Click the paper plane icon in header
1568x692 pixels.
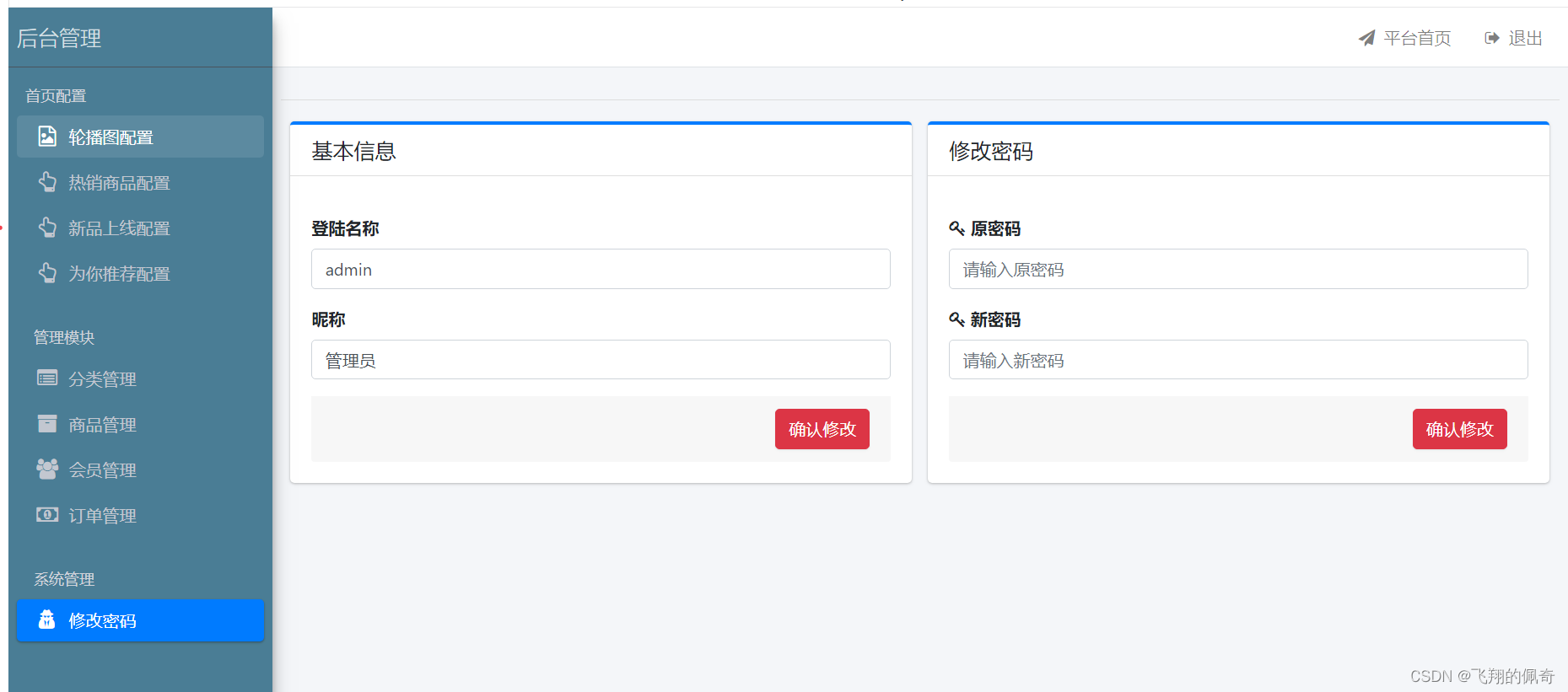(1366, 39)
